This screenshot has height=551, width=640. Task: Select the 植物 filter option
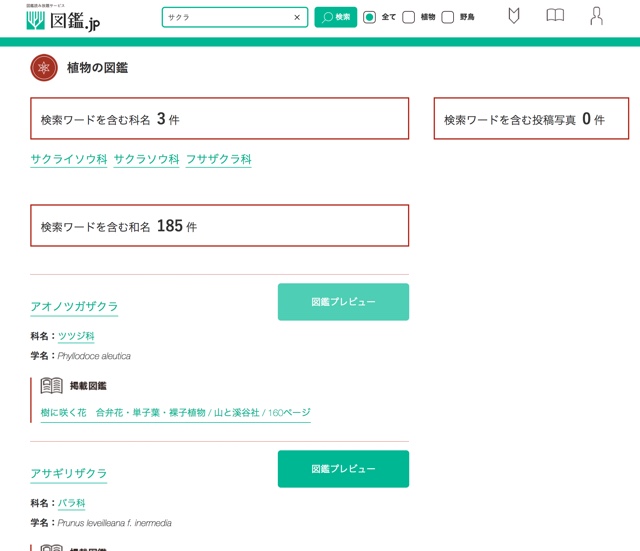click(x=409, y=17)
